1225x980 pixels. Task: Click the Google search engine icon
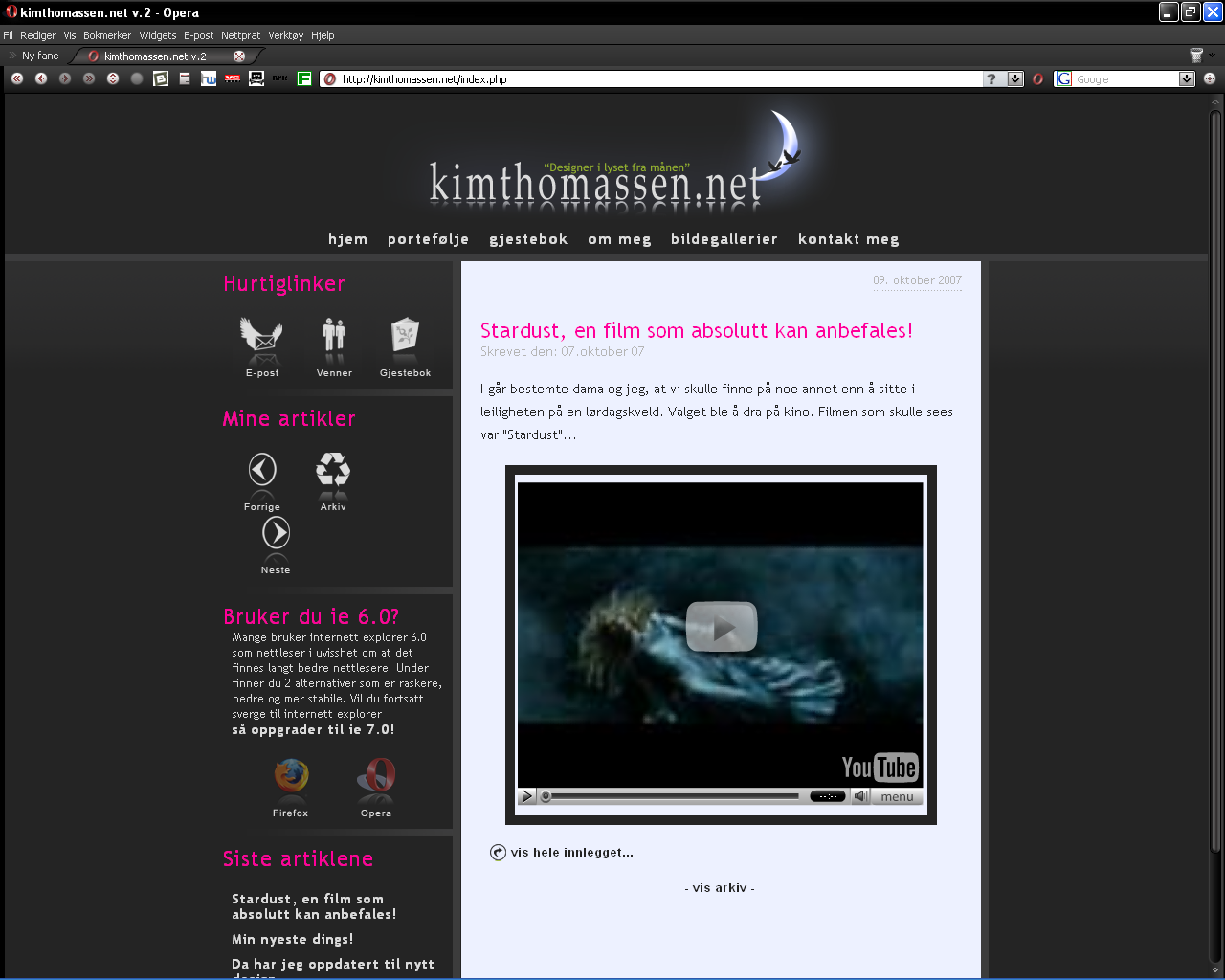click(x=1063, y=79)
